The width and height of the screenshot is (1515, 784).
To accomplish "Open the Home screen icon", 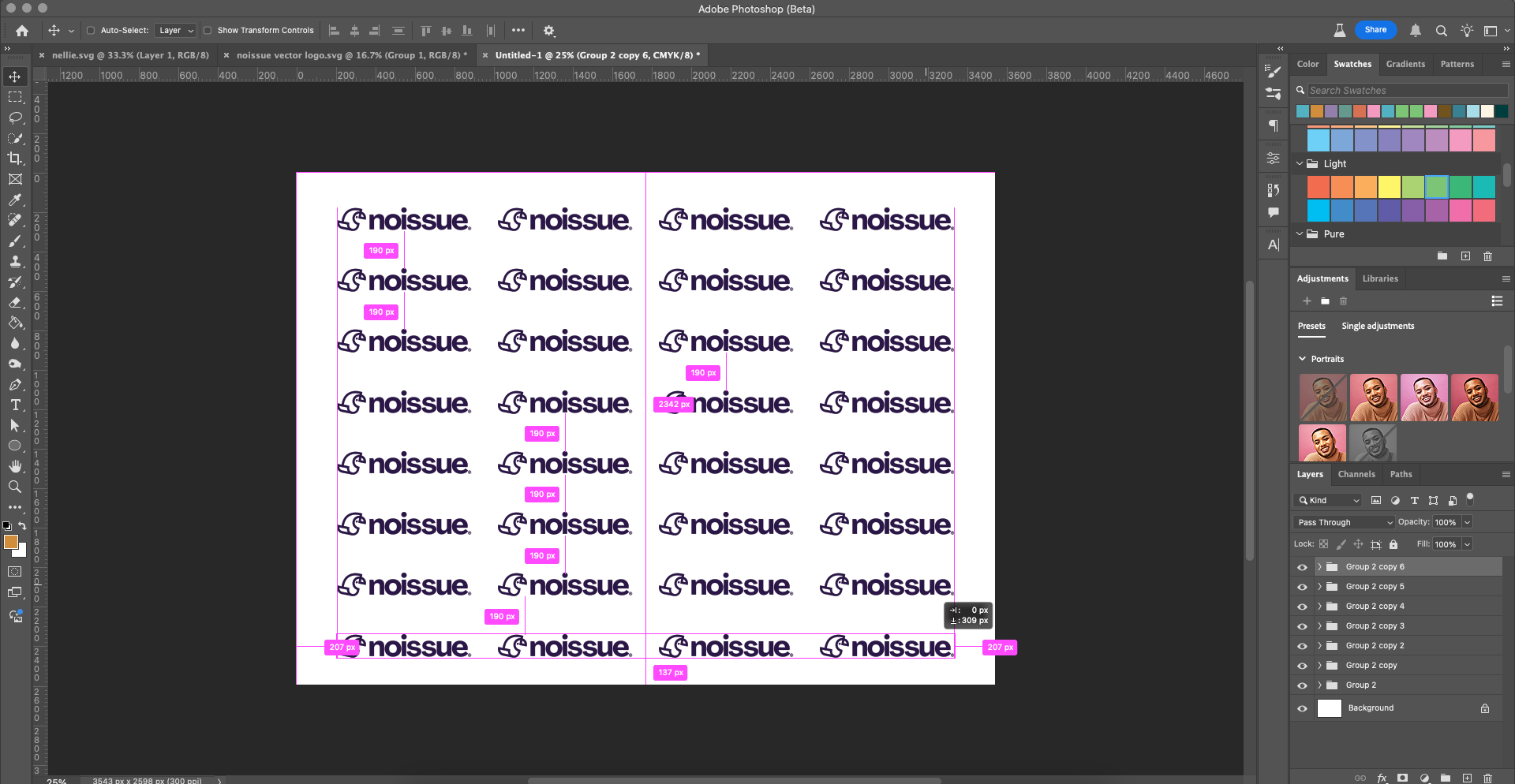I will coord(22,31).
